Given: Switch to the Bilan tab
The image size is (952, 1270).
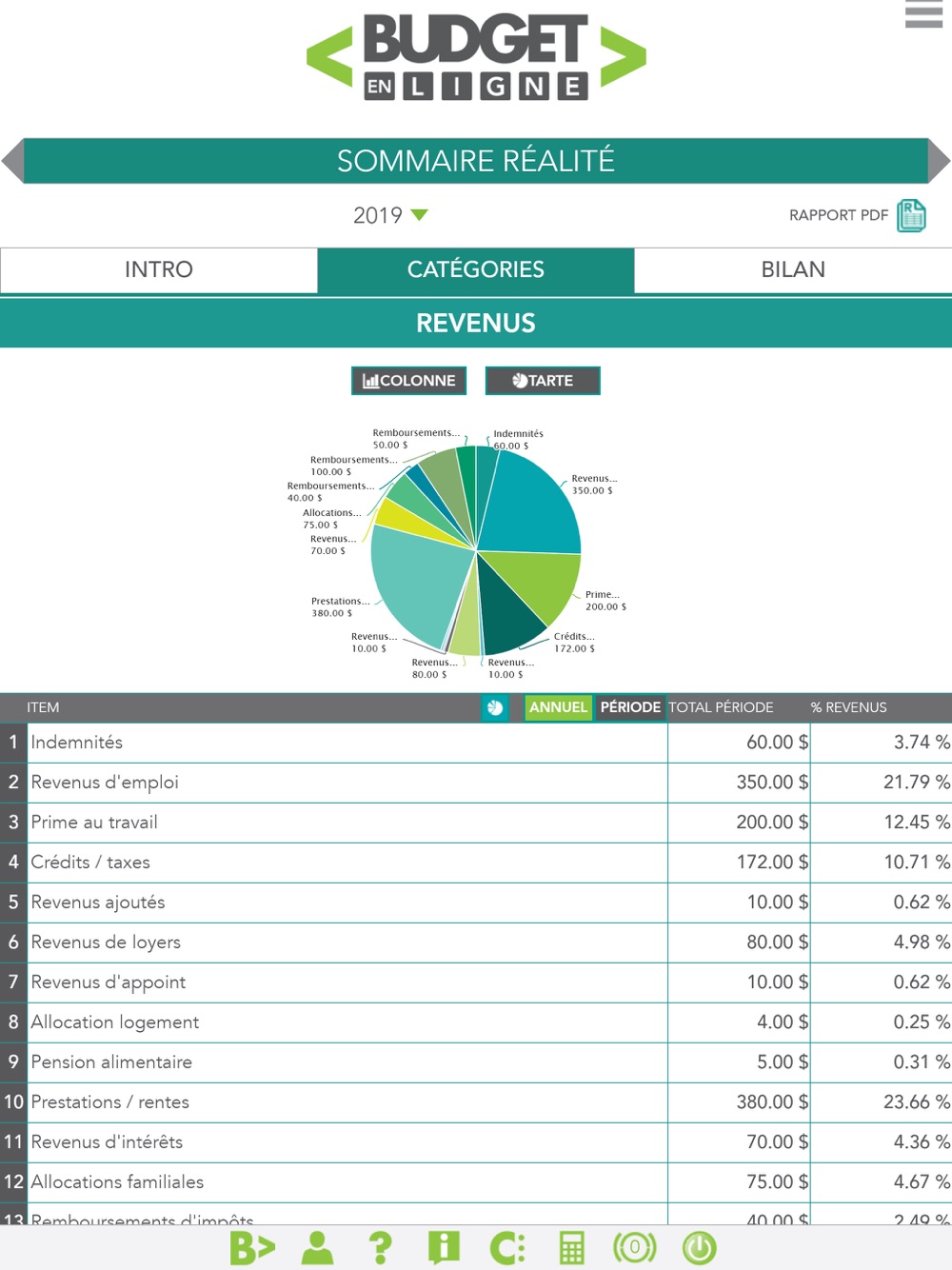Looking at the screenshot, I should [x=793, y=270].
